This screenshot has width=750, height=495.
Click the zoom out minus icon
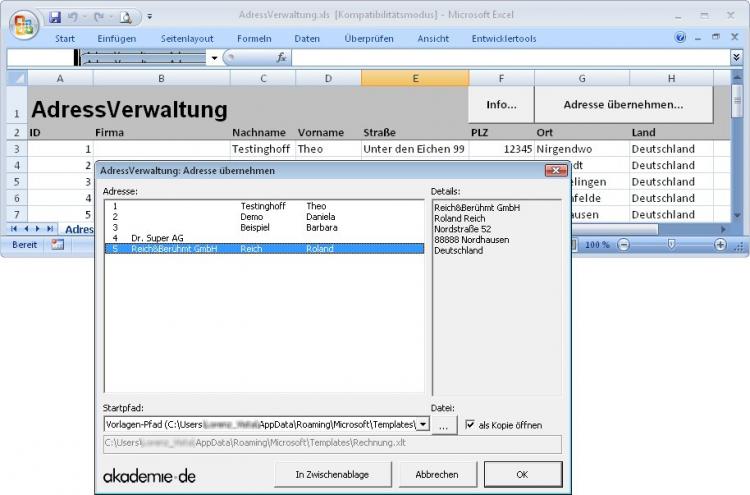624,244
